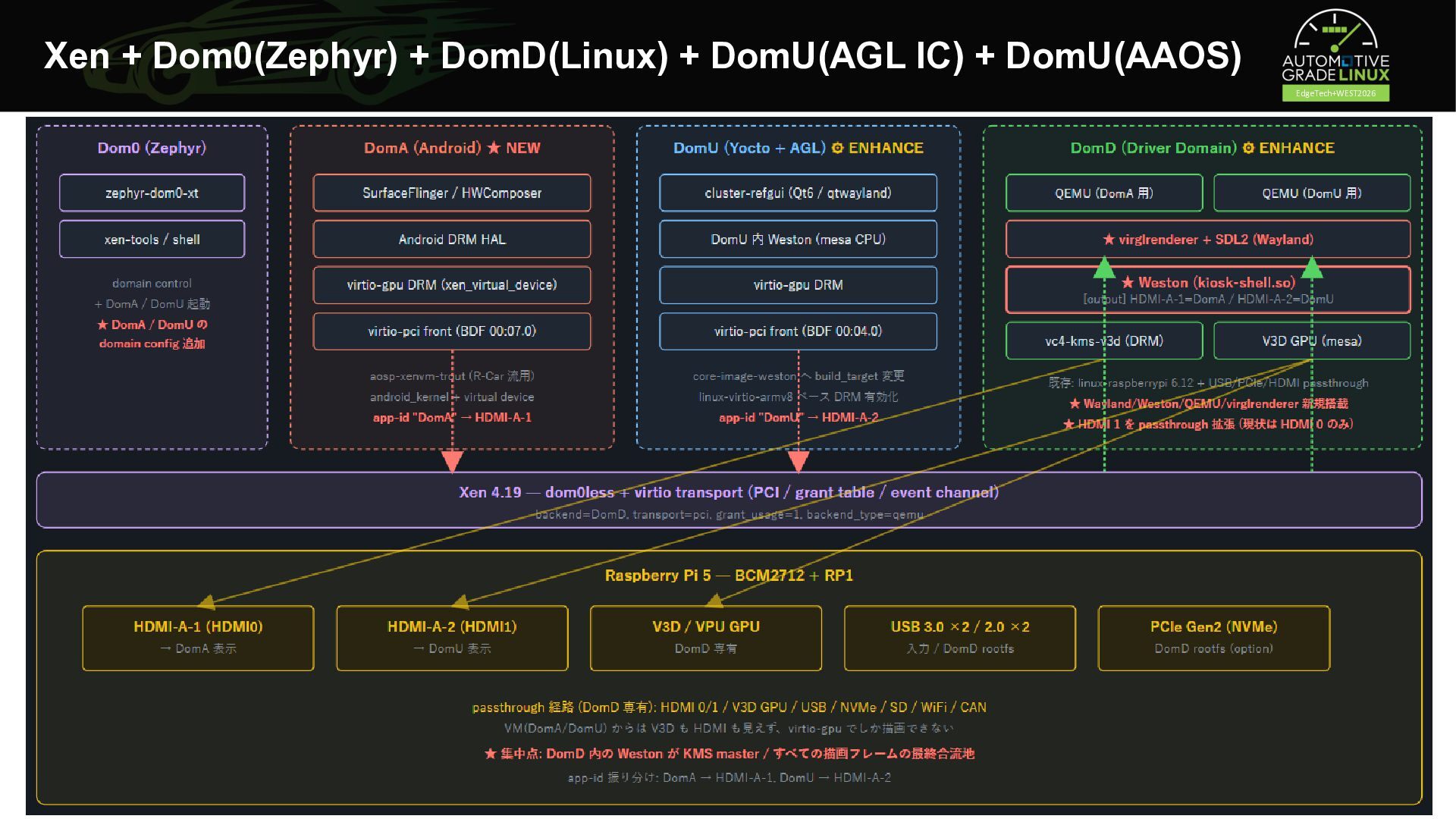Click the red 集中点 KMS master line

coord(729,753)
